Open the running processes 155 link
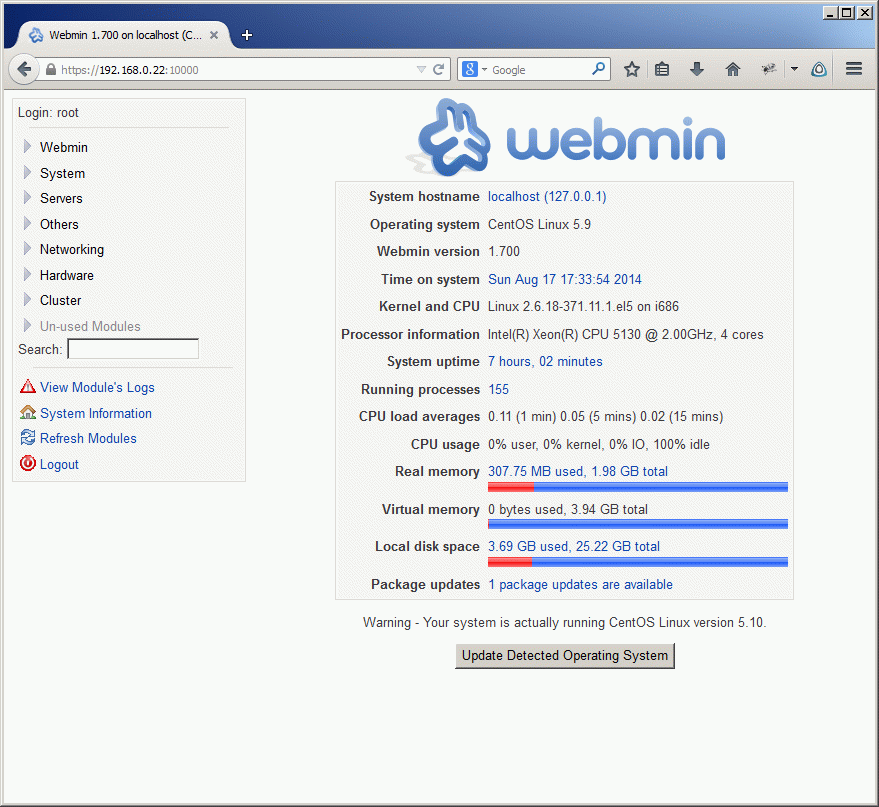The width and height of the screenshot is (879, 807). (498, 389)
